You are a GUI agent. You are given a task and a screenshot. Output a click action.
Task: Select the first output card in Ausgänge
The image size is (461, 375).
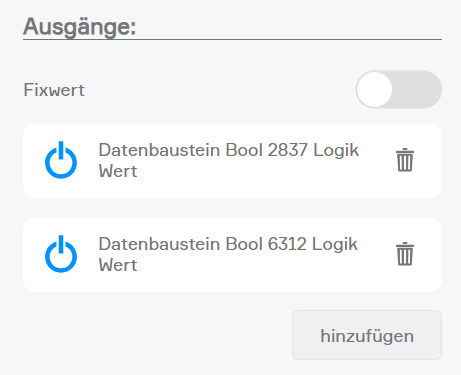pyautogui.click(x=232, y=160)
